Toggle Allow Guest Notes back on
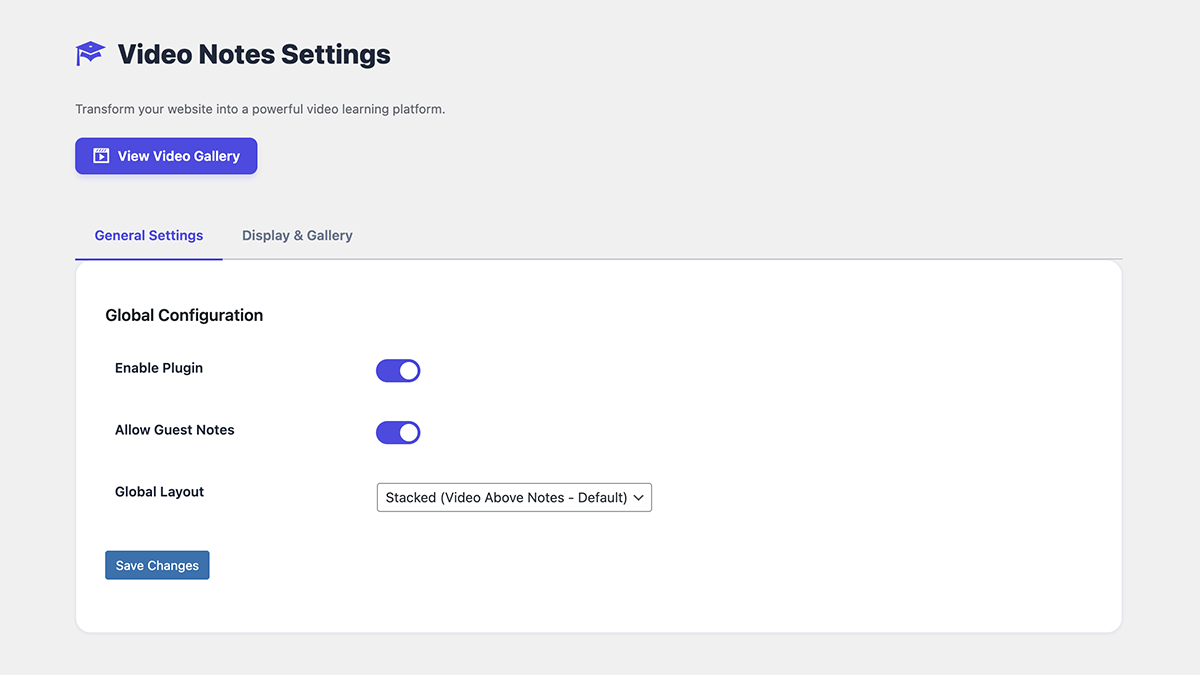 [398, 432]
